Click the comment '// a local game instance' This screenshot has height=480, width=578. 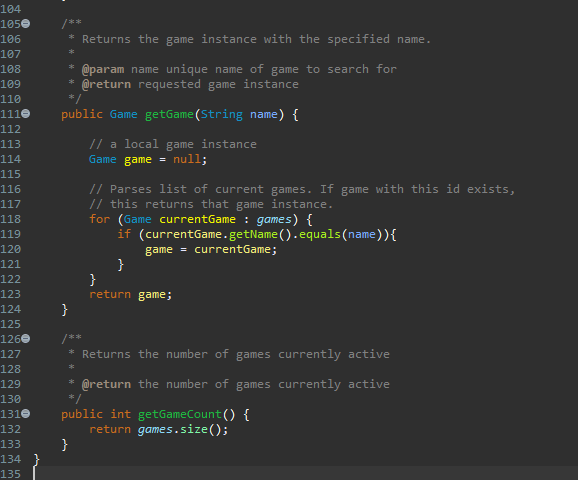(173, 145)
